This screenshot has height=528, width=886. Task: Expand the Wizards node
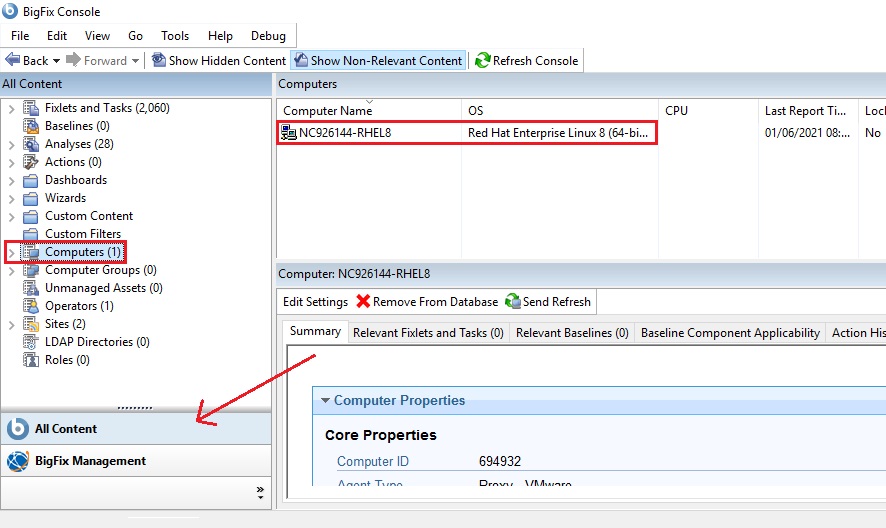pos(11,199)
